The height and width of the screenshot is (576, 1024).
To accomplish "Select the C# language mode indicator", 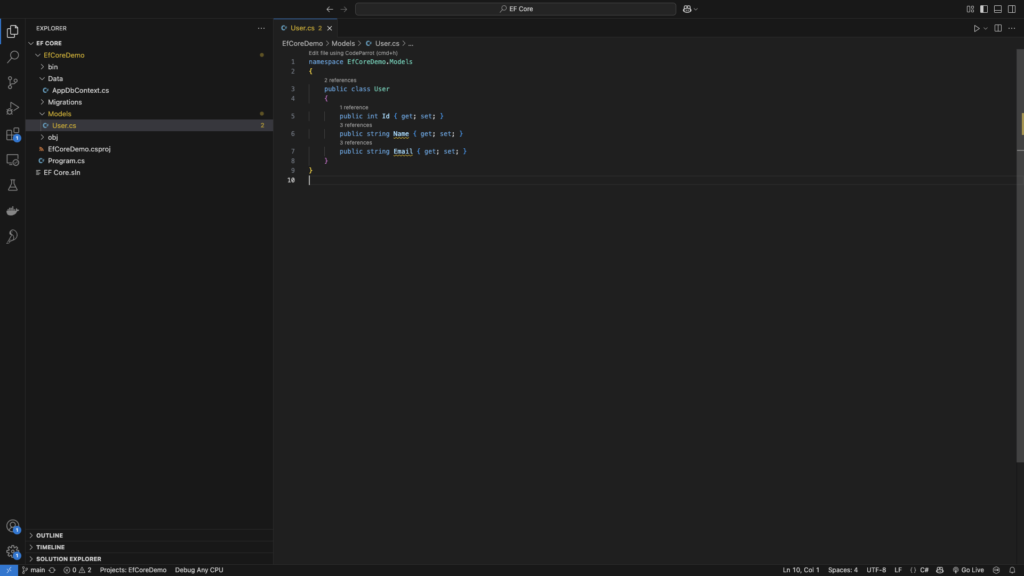I will click(924, 570).
